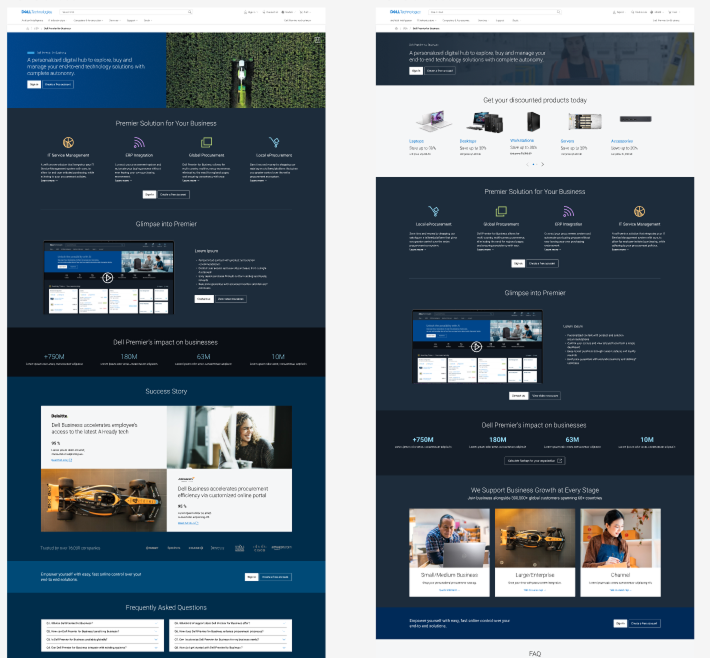Viewport: 710px width, 658px height.
Task: Expand FAQ question Q5 on left page
Action: [230, 624]
